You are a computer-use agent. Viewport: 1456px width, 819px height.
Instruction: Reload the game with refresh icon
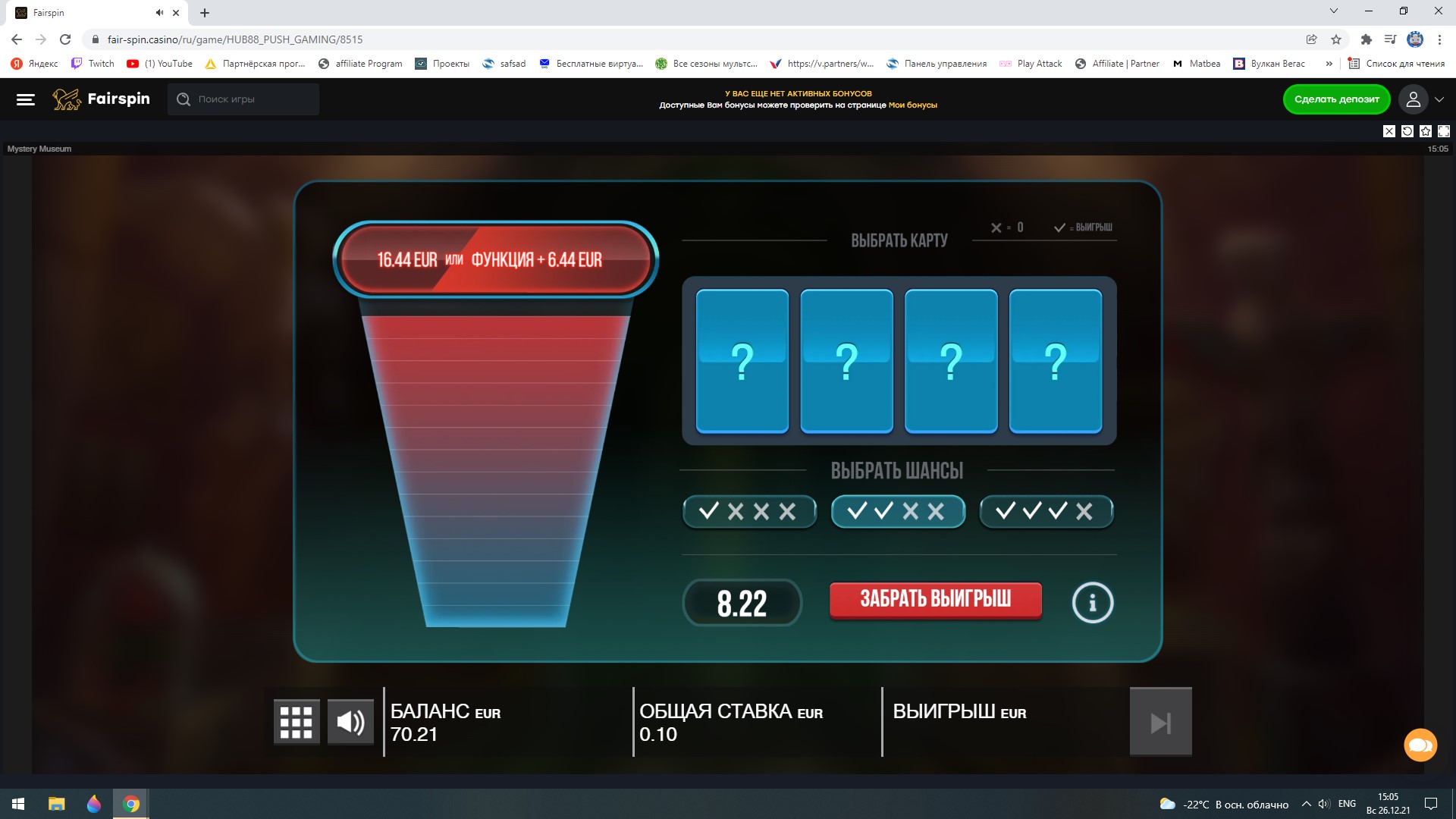point(1407,131)
